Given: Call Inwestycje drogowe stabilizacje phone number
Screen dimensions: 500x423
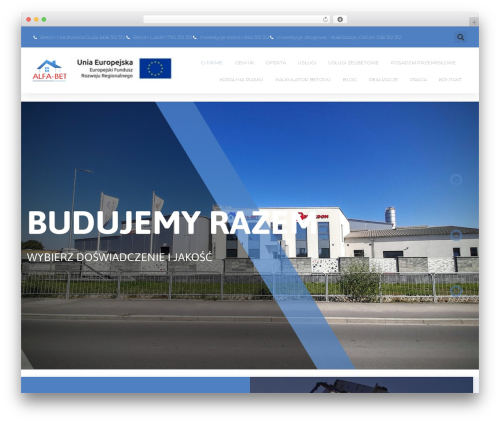Looking at the screenshot, I should pyautogui.click(x=339, y=37).
